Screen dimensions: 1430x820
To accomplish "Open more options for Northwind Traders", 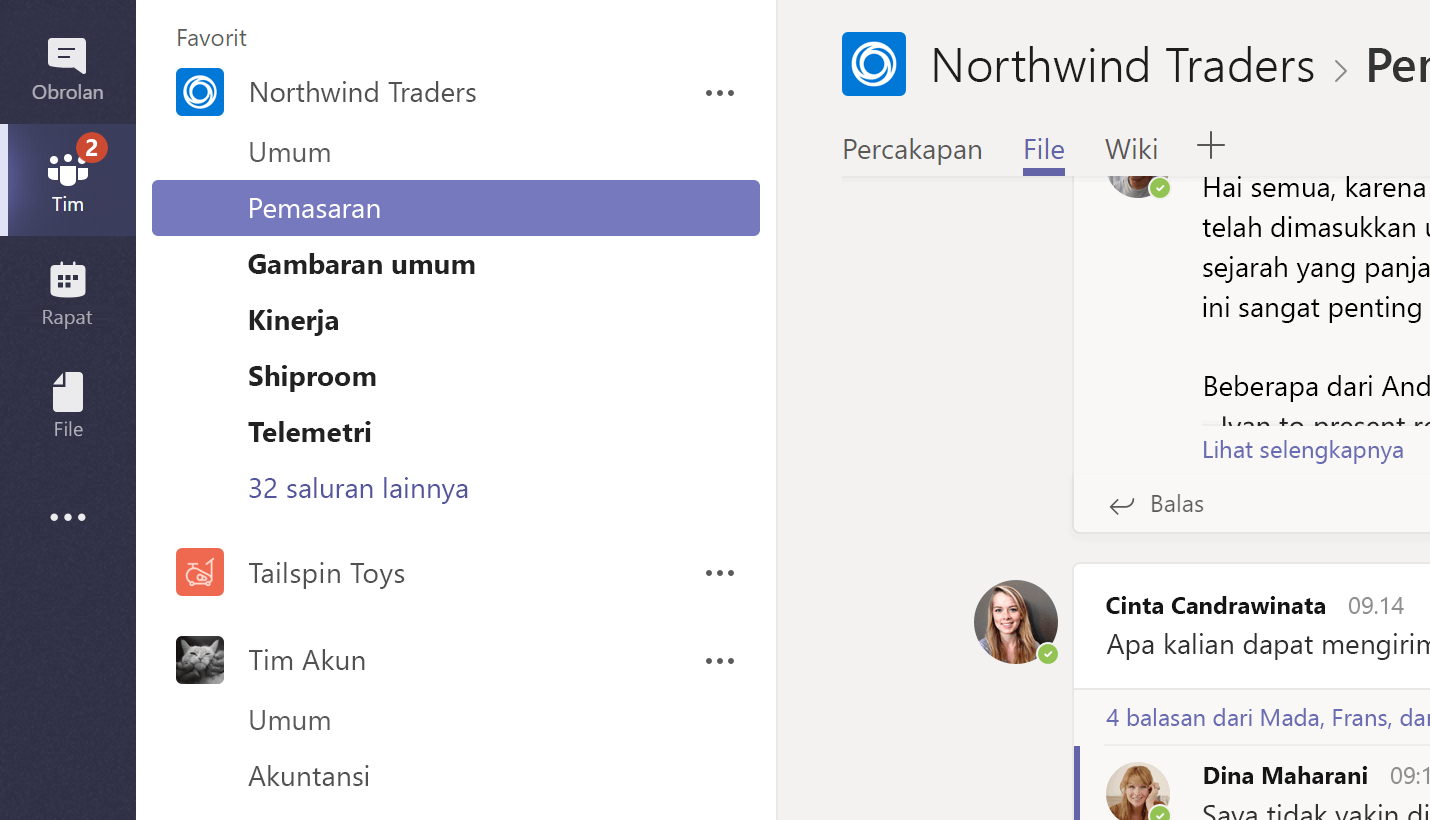I will tap(720, 93).
